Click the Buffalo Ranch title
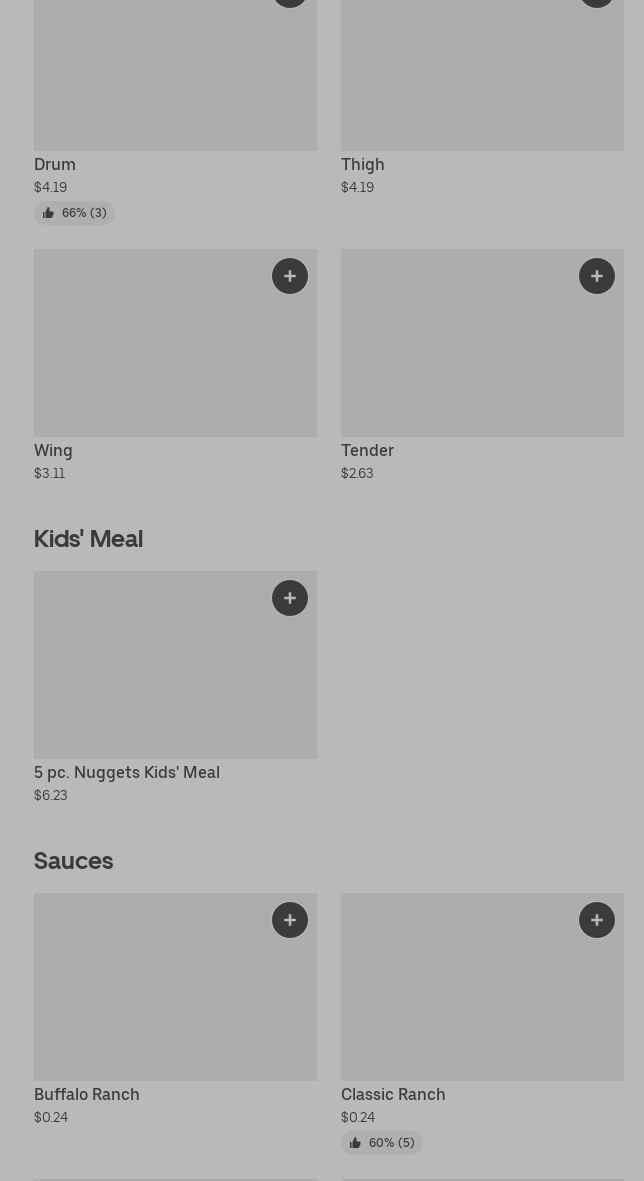 [x=87, y=1094]
